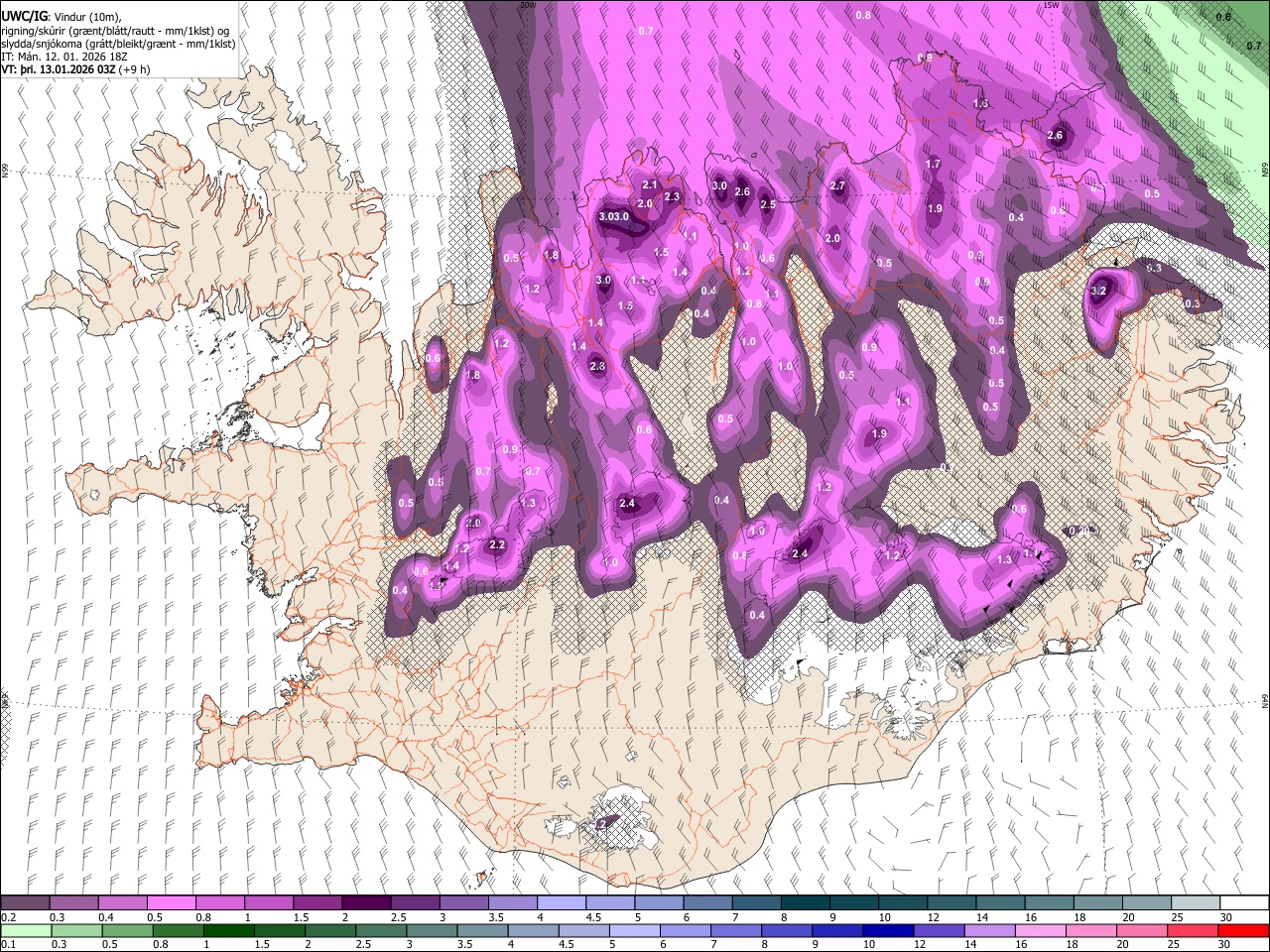The image size is (1270, 952).
Task: Select the snow scale swatch between 18 and 20
Action: tap(1098, 903)
